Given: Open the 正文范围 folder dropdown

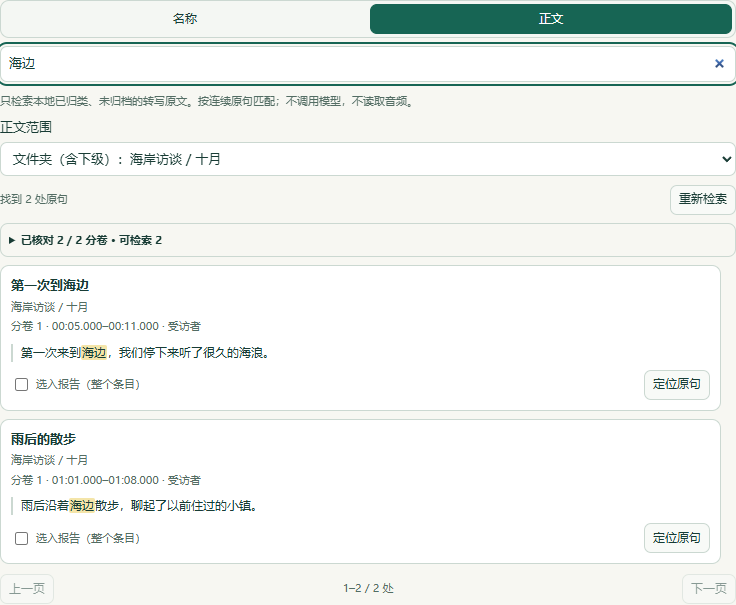Looking at the screenshot, I should point(368,159).
